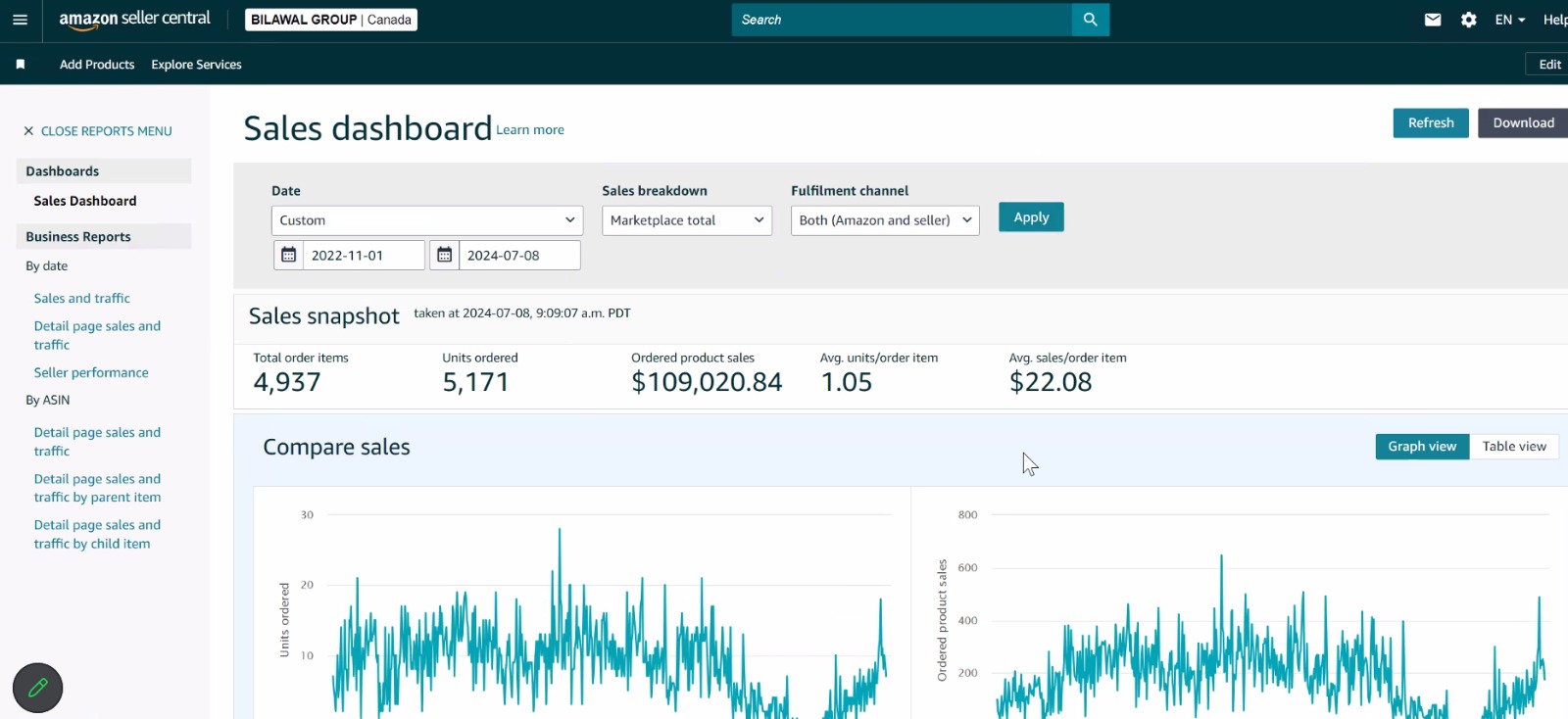Open the start date calendar icon
This screenshot has width=1568, height=719.
[288, 255]
